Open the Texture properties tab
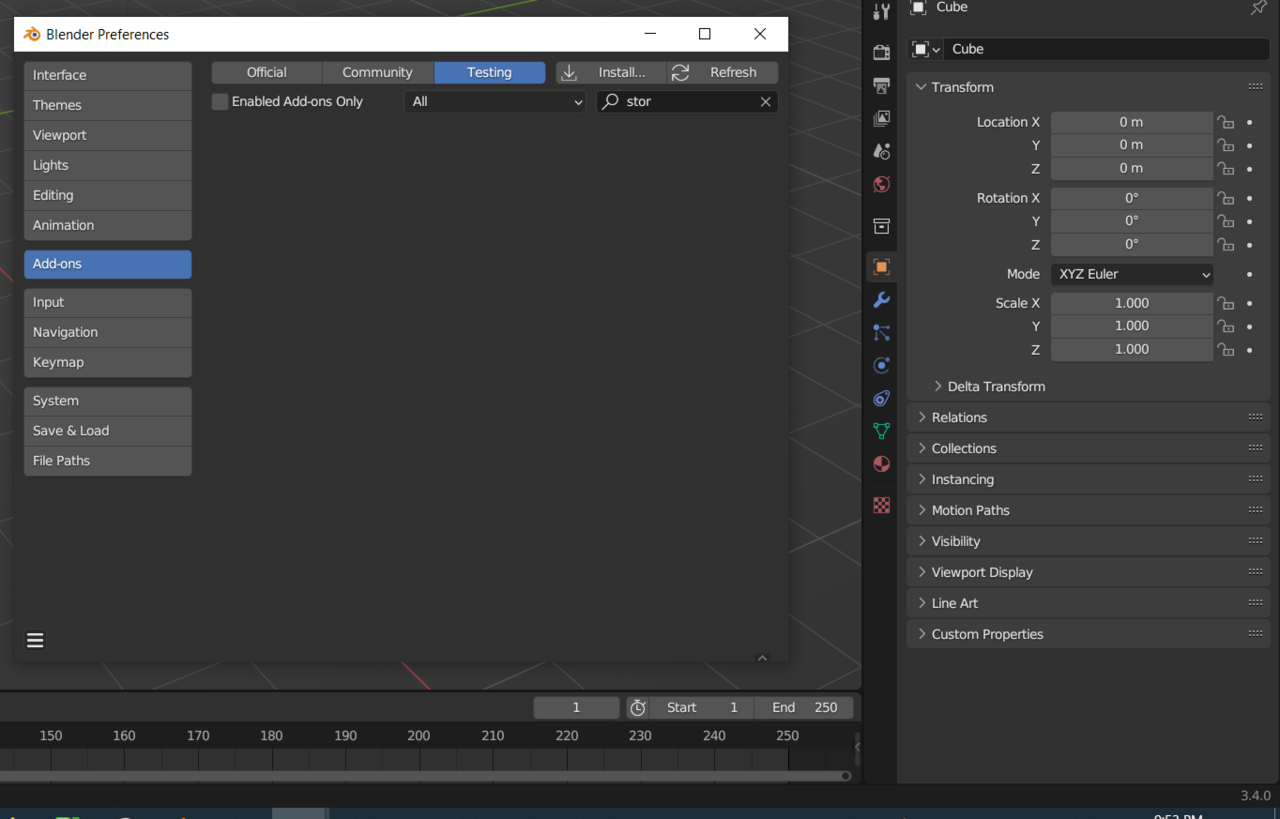The image size is (1280, 819). [x=881, y=506]
